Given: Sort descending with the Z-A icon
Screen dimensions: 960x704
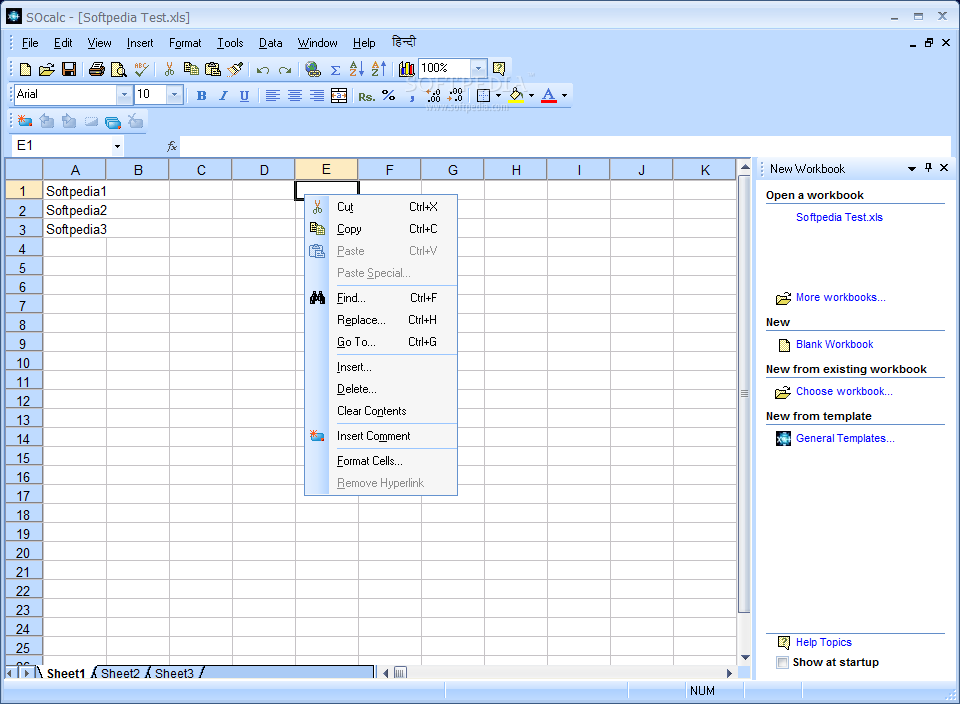Looking at the screenshot, I should coord(378,69).
